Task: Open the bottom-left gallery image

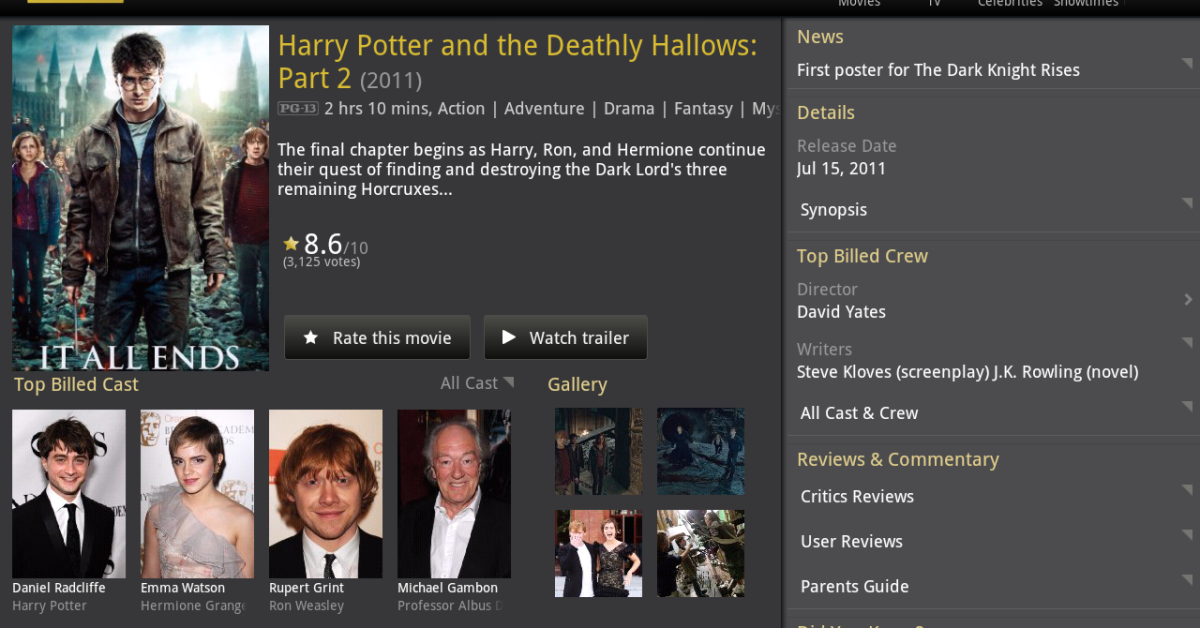Action: click(x=598, y=553)
